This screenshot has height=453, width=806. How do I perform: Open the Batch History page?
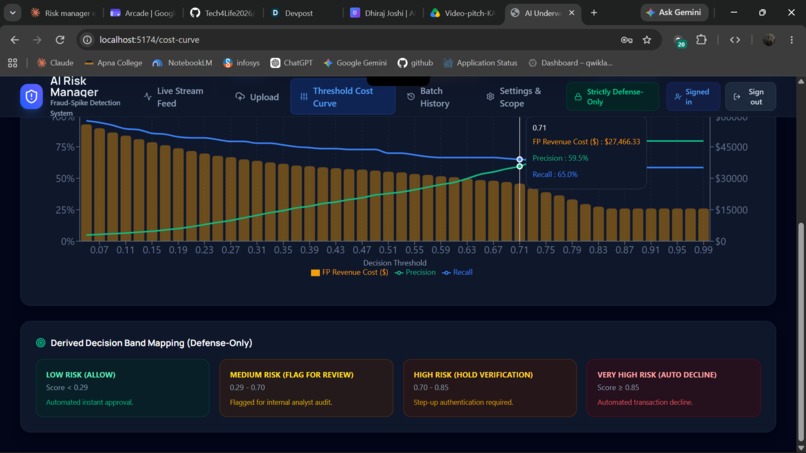click(429, 97)
